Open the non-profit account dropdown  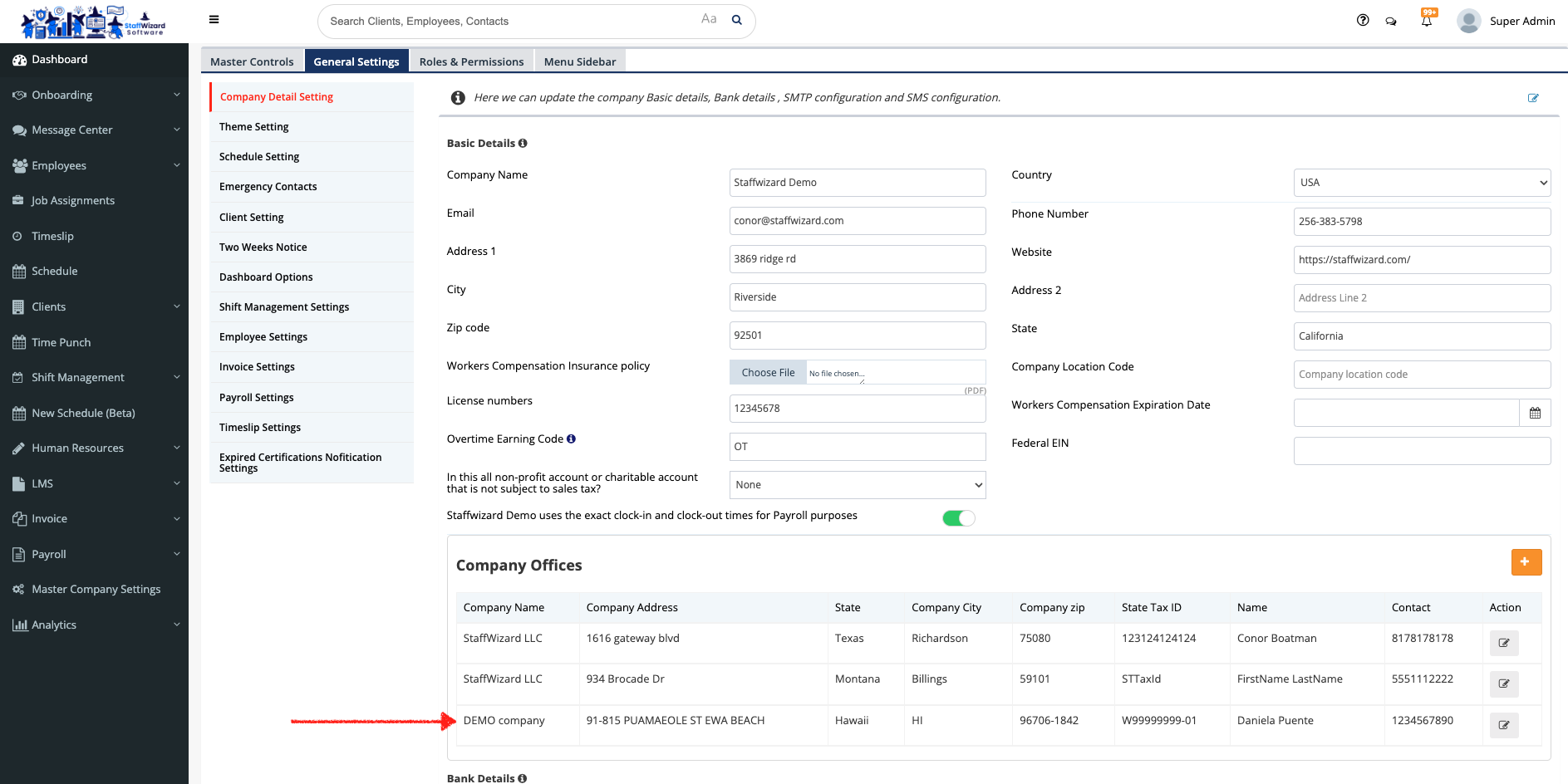click(x=857, y=485)
